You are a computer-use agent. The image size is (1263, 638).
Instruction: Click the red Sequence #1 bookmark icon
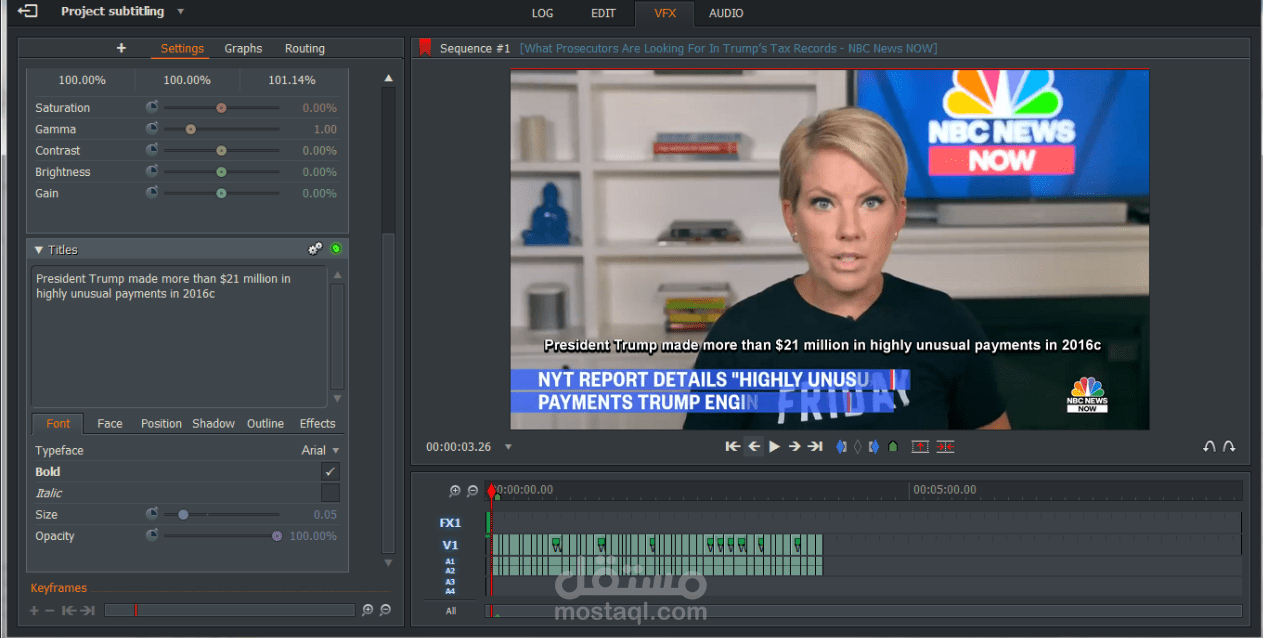click(x=425, y=47)
